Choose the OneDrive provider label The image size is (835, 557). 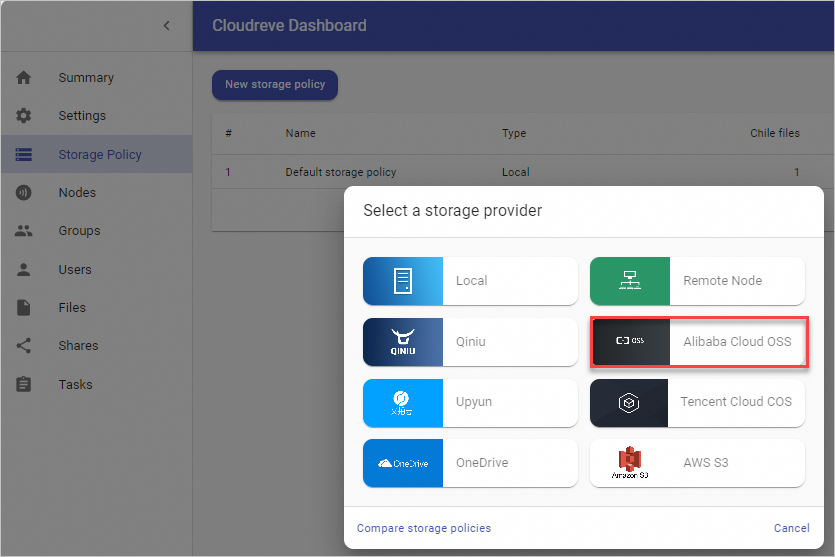482,463
